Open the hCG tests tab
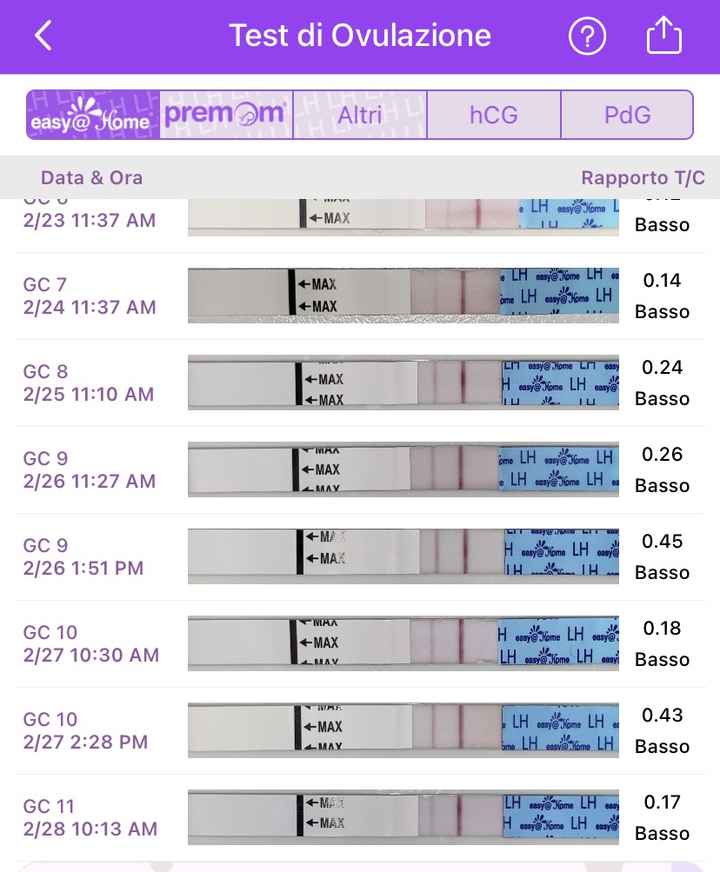Screen dimensions: 720x872 [x=494, y=115]
